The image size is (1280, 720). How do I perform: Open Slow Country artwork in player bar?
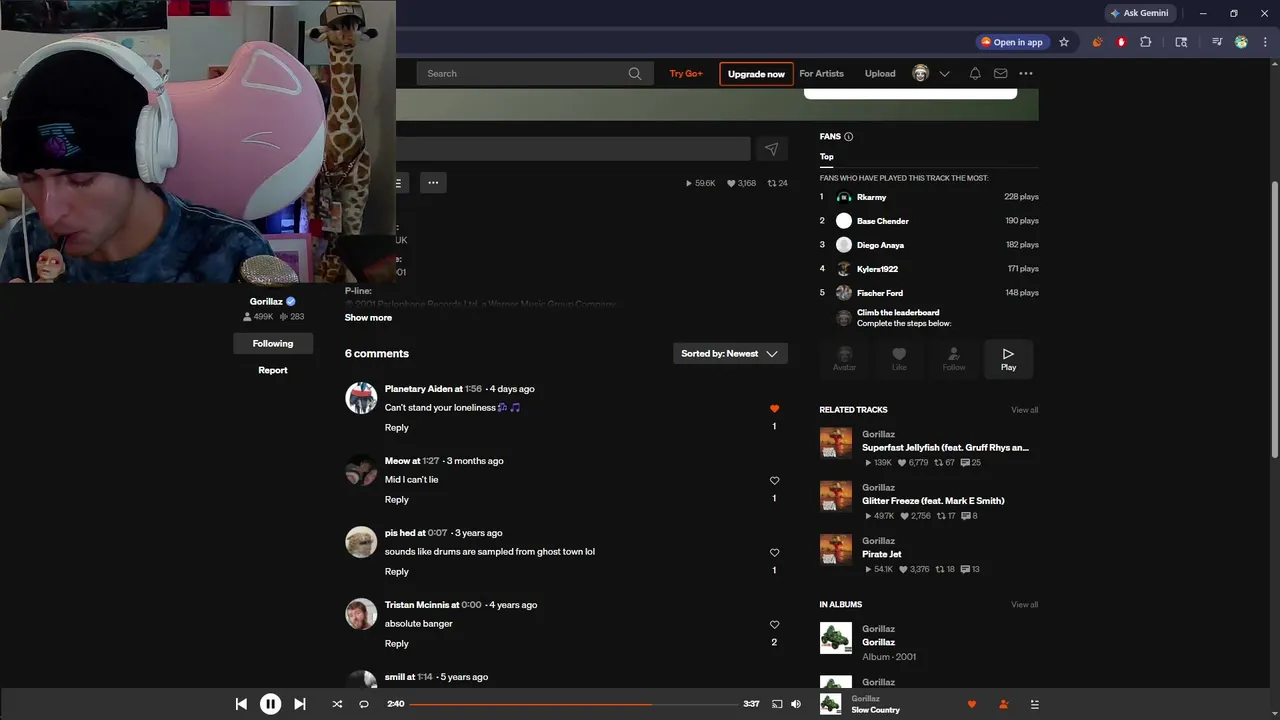coord(830,704)
